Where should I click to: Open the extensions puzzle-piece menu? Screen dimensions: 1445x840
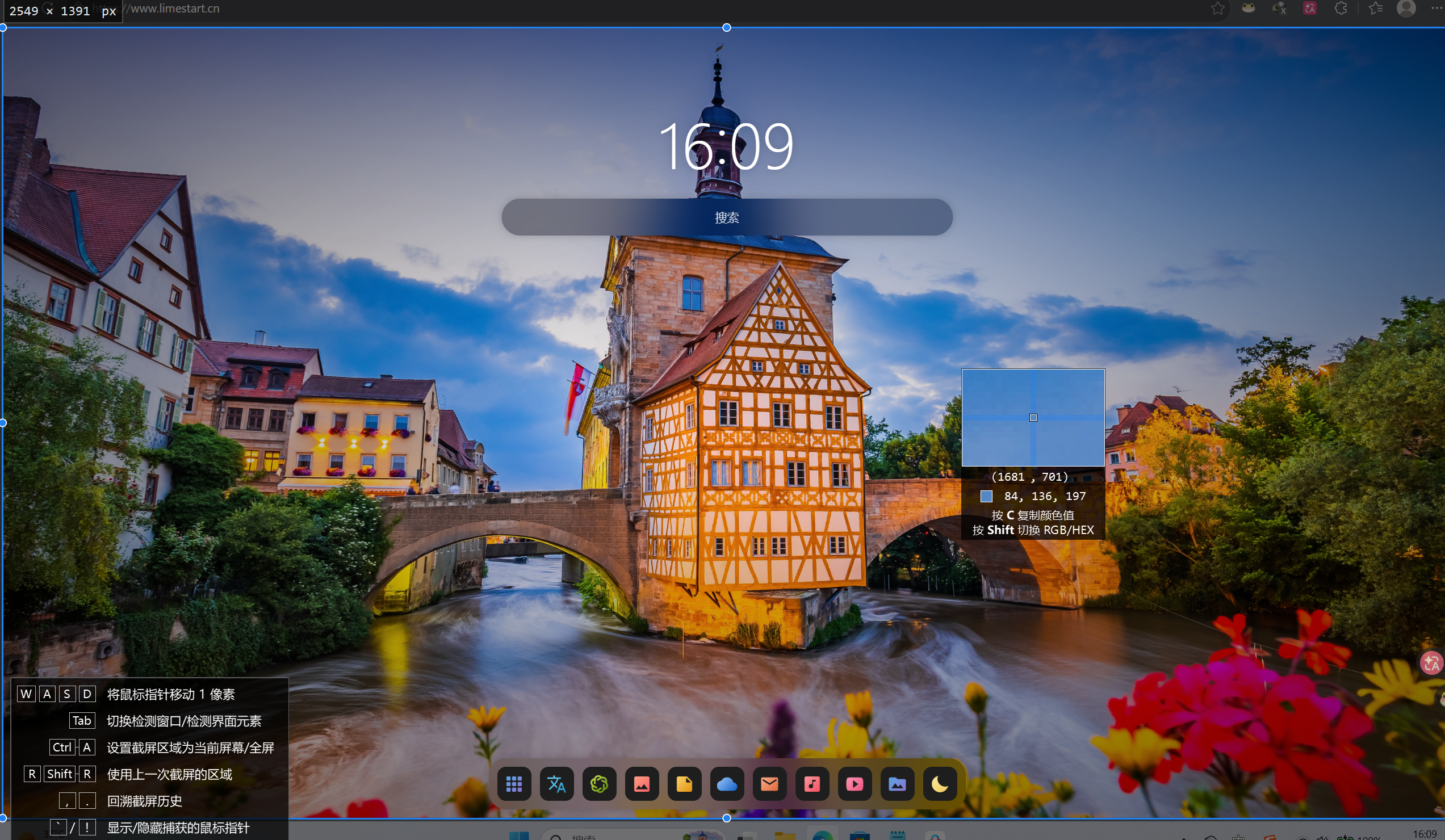1341,8
